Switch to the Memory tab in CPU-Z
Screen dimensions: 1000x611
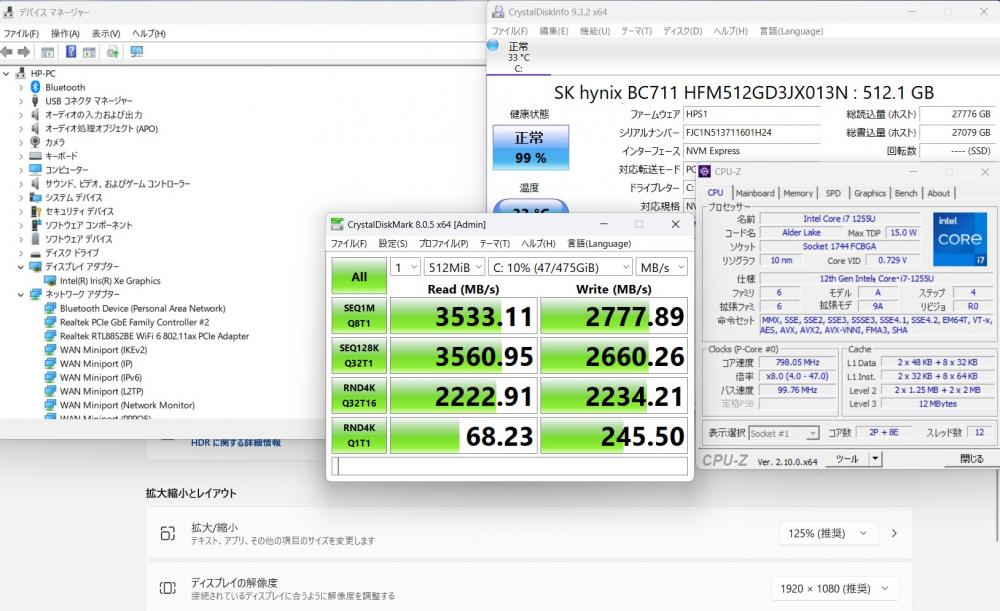[x=798, y=193]
